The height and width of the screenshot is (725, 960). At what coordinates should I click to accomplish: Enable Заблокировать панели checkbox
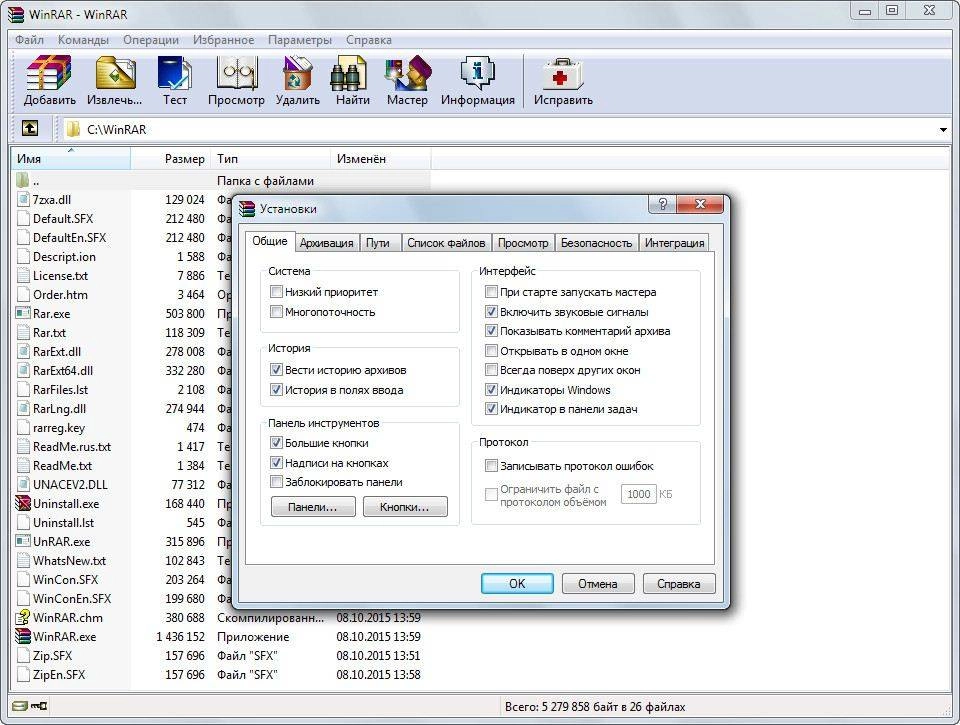click(x=276, y=482)
